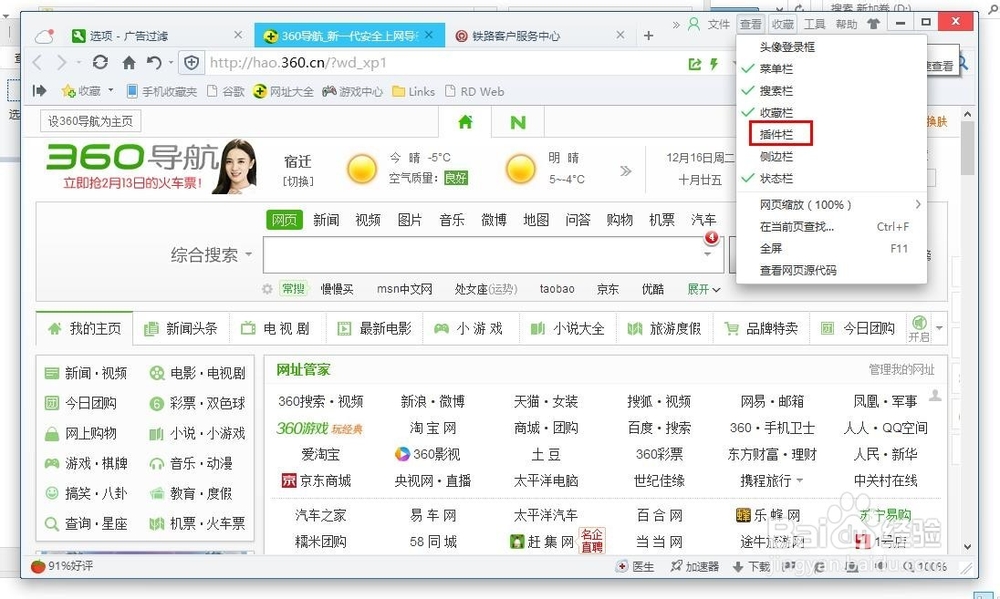Viewport: 1000px width, 599px height.
Task: Toggle the favorites sidebar arrow icon
Action: [40, 91]
